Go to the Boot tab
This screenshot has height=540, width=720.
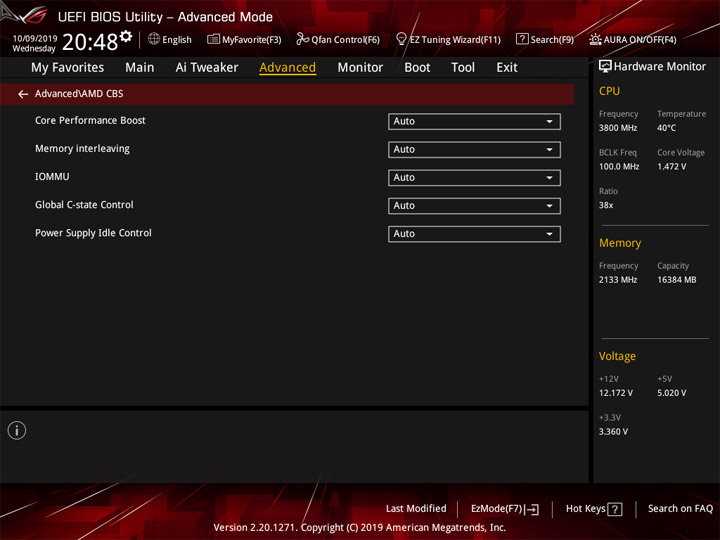click(417, 68)
